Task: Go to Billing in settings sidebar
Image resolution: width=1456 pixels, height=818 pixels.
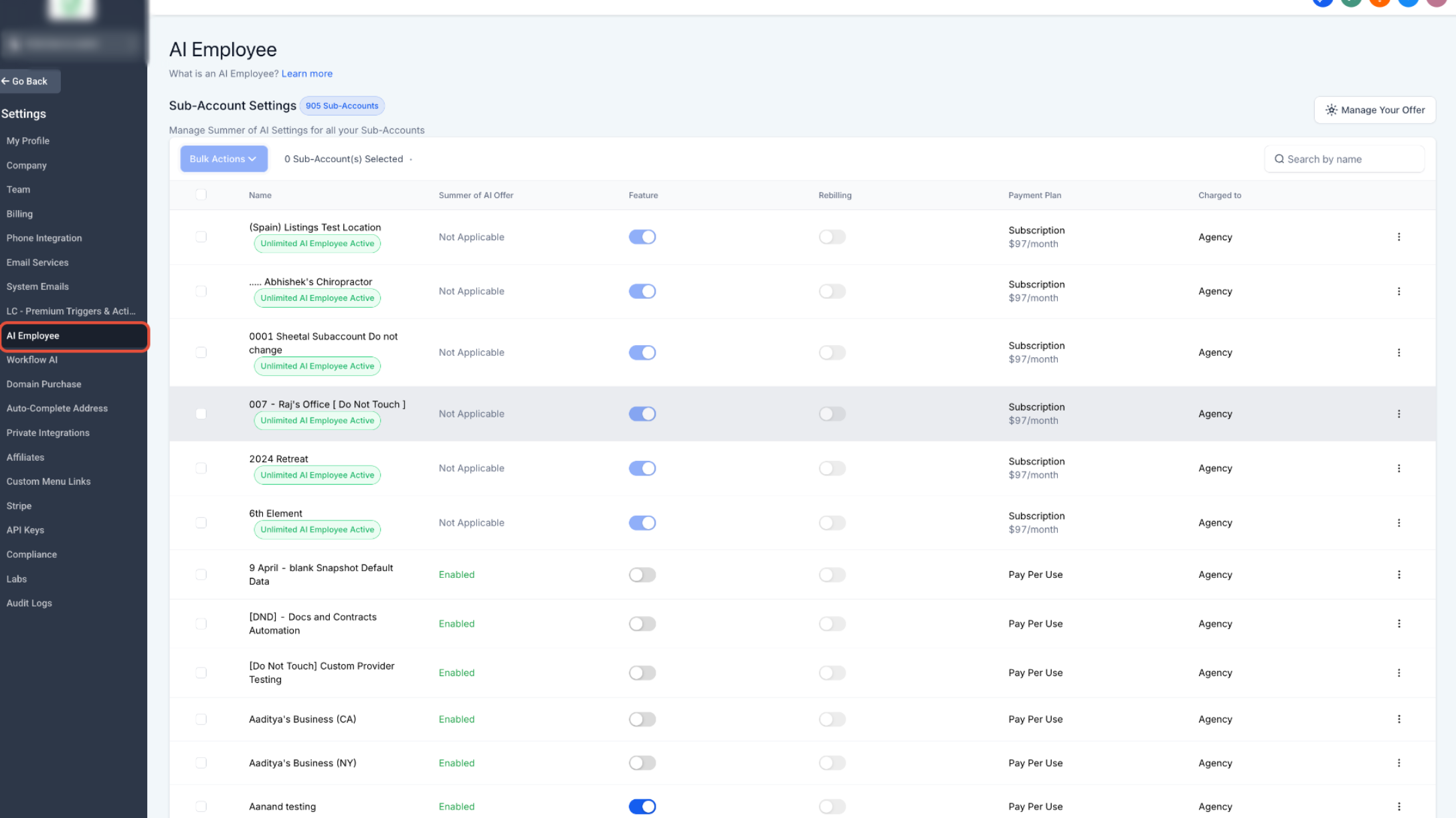Action: coord(19,214)
